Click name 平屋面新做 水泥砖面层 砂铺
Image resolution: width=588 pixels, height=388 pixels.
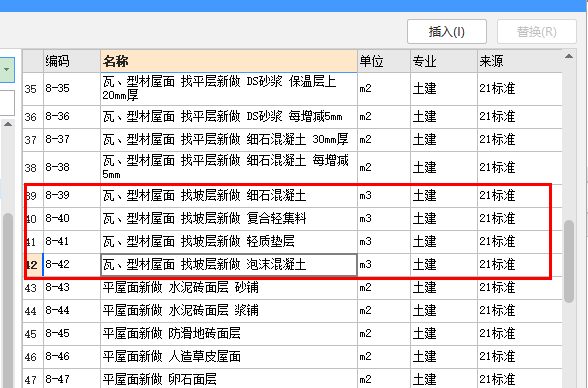pos(229,288)
